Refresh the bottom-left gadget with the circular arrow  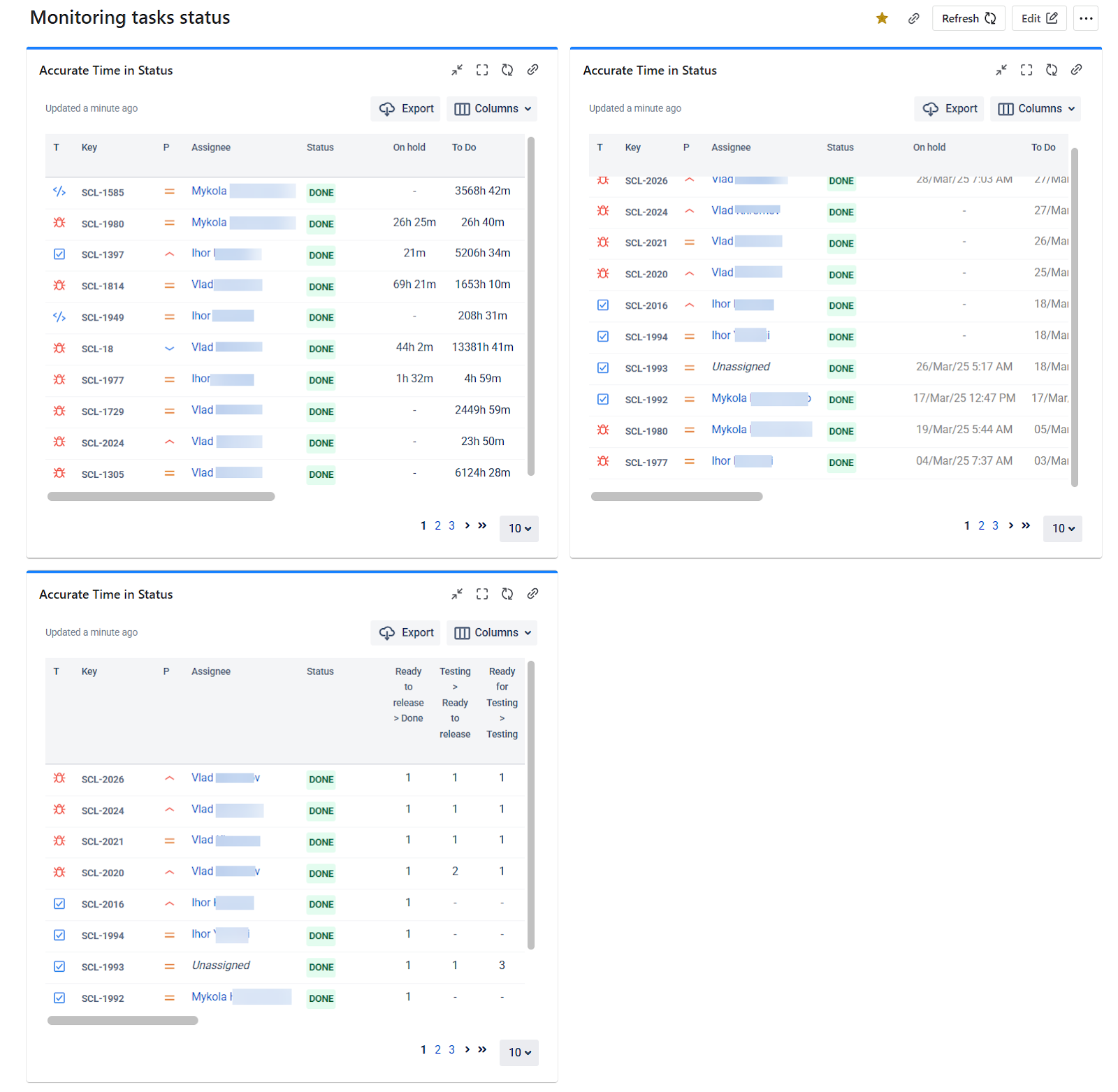tap(507, 594)
